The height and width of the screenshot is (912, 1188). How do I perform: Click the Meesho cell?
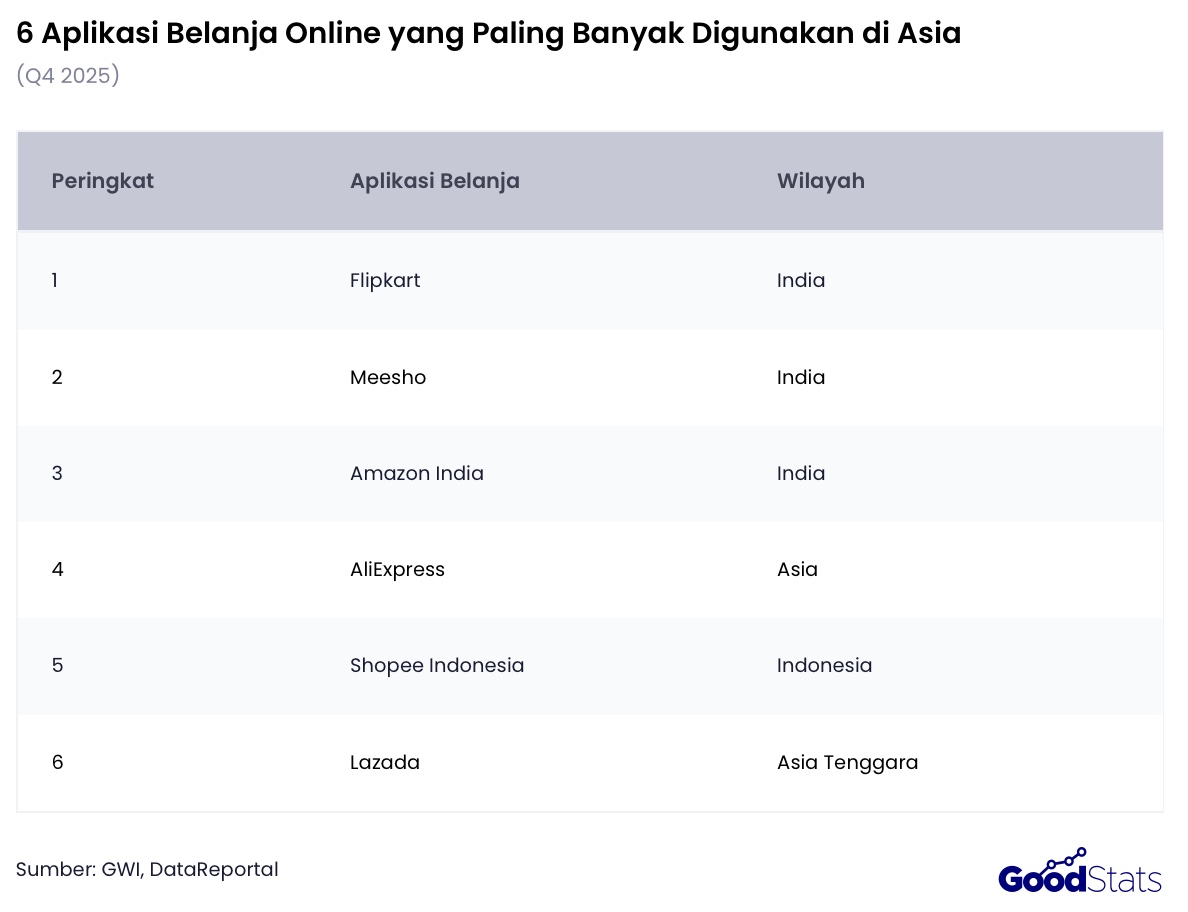tap(388, 377)
